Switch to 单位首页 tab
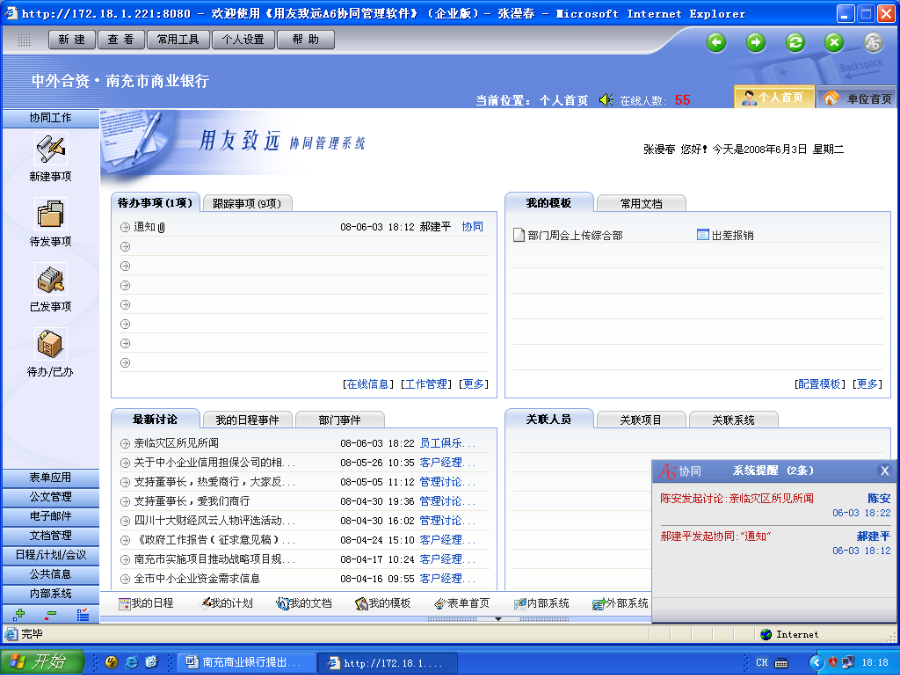 pyautogui.click(x=858, y=98)
